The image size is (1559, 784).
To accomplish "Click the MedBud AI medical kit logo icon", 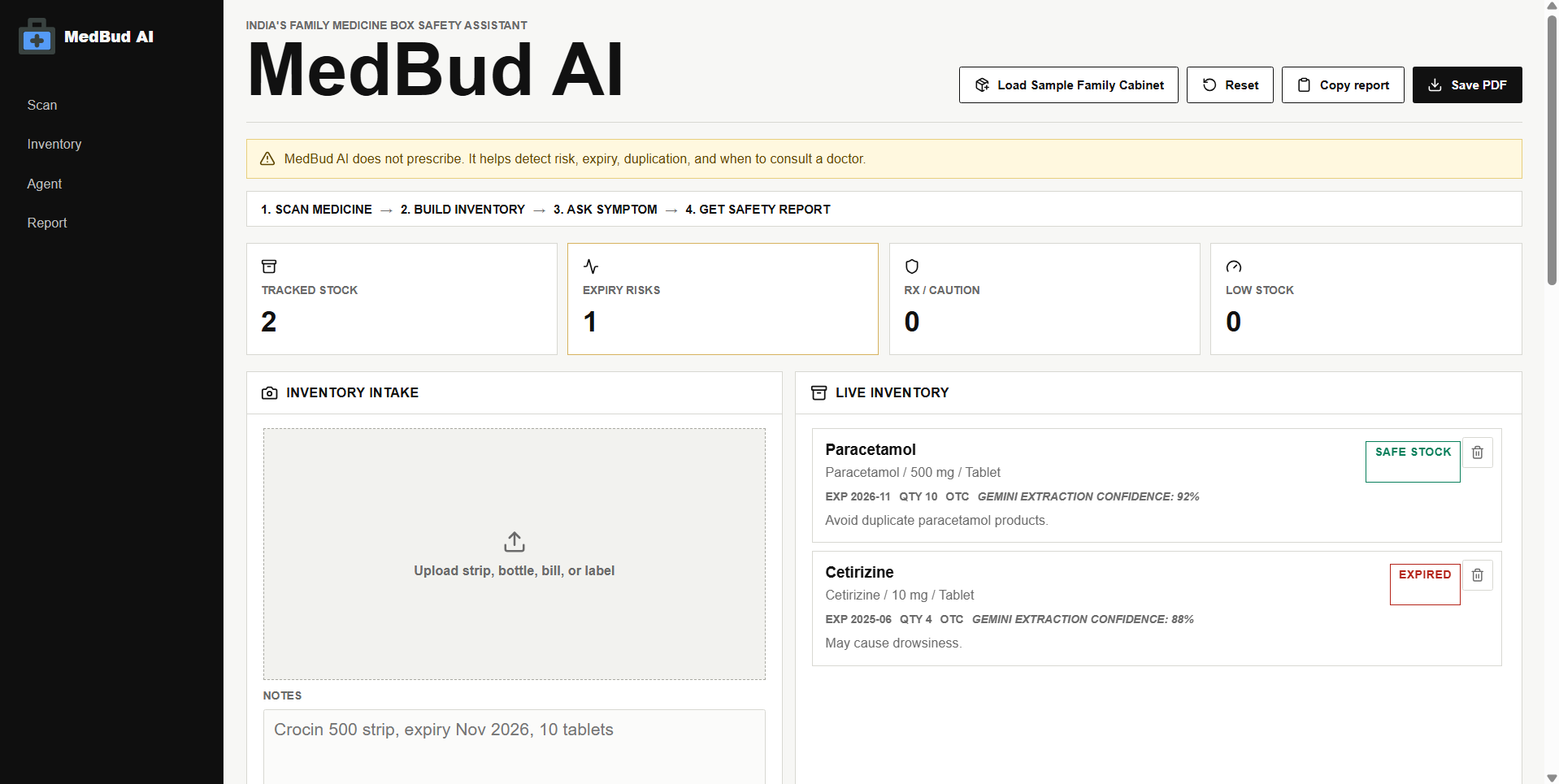I will 37,37.
